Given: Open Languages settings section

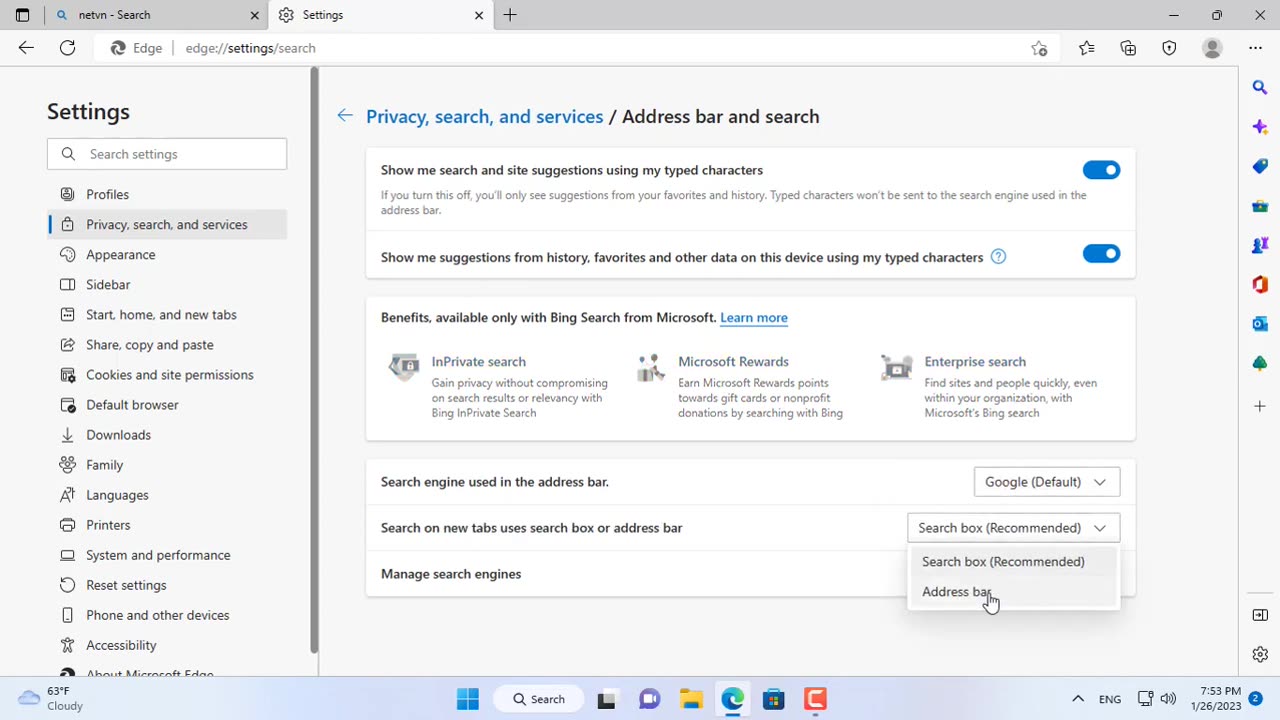Looking at the screenshot, I should [x=167, y=494].
